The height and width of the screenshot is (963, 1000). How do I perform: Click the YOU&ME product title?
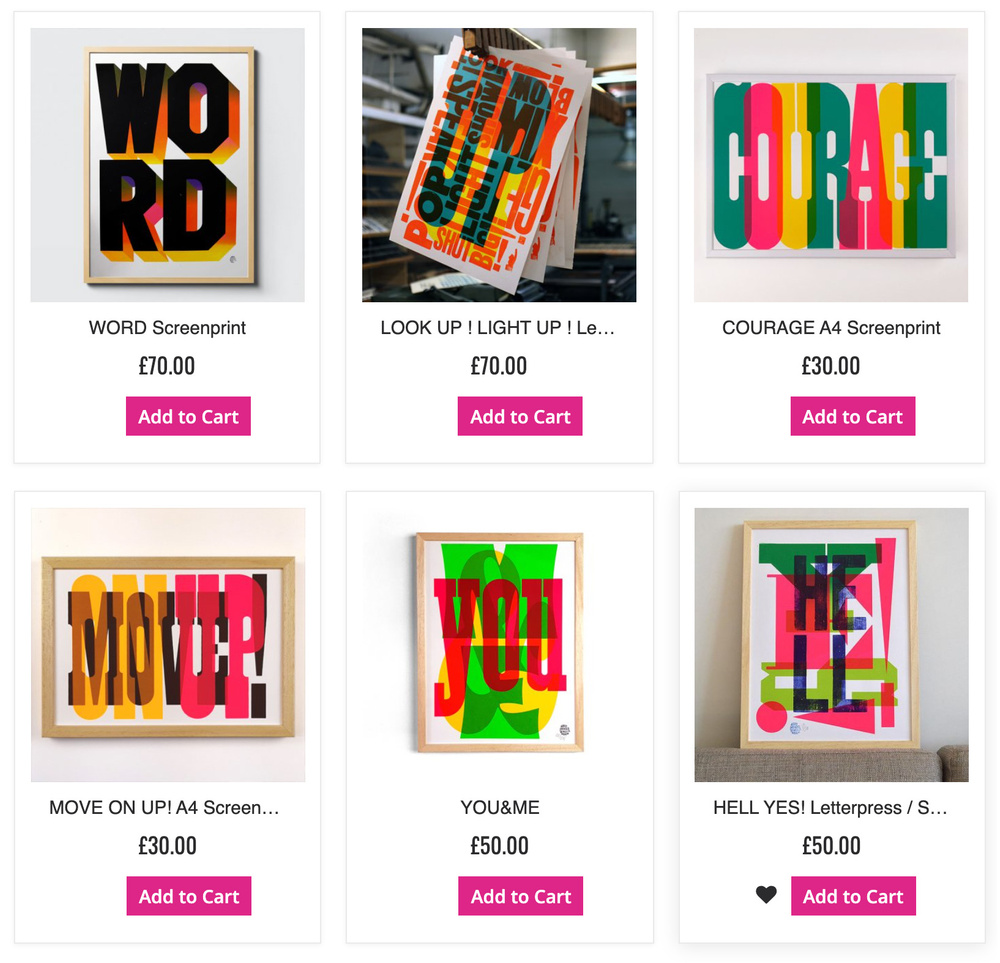(500, 807)
